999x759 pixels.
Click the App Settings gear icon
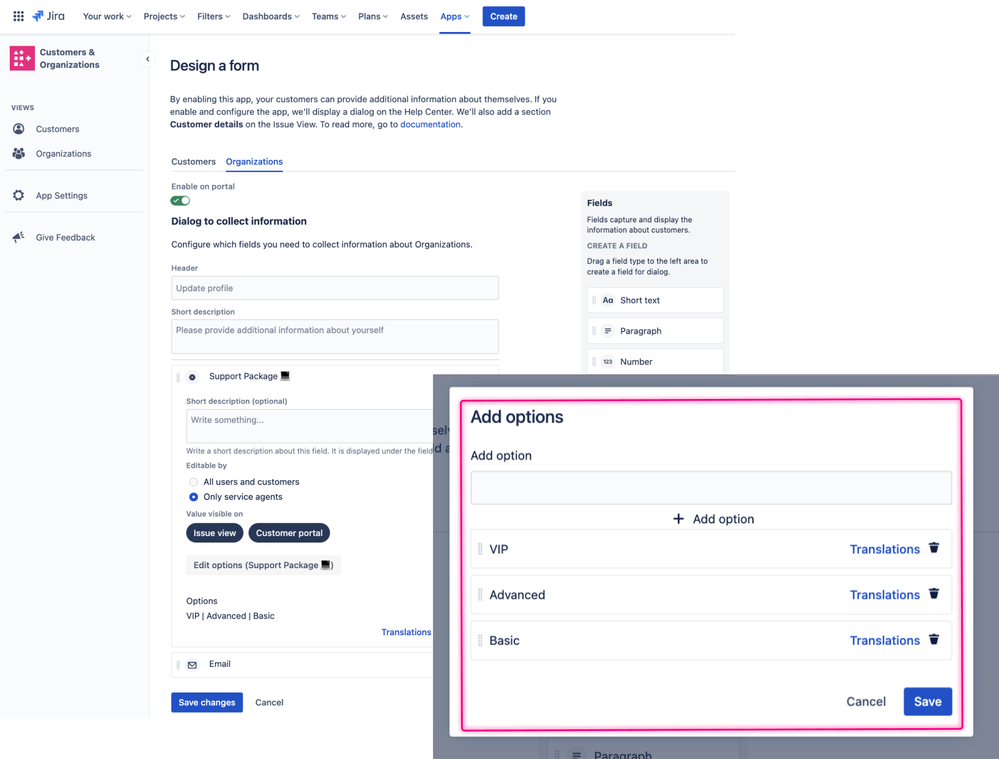pyautogui.click(x=18, y=195)
